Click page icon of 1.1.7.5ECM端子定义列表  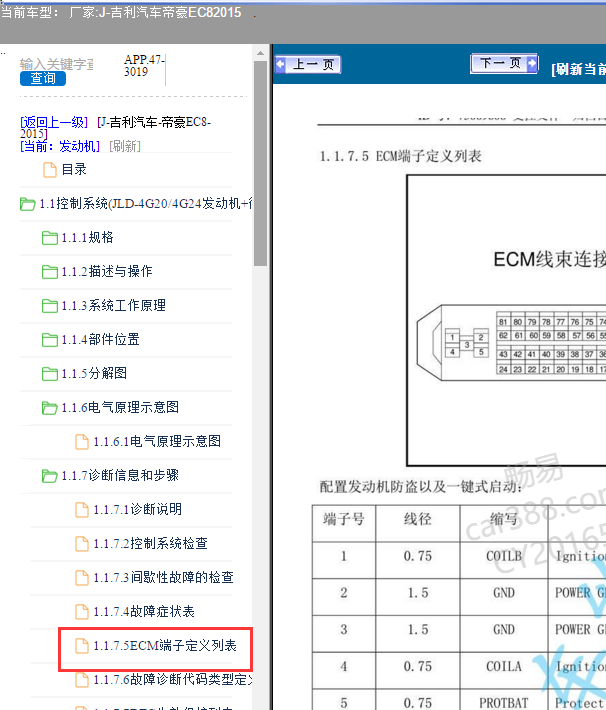pos(82,646)
